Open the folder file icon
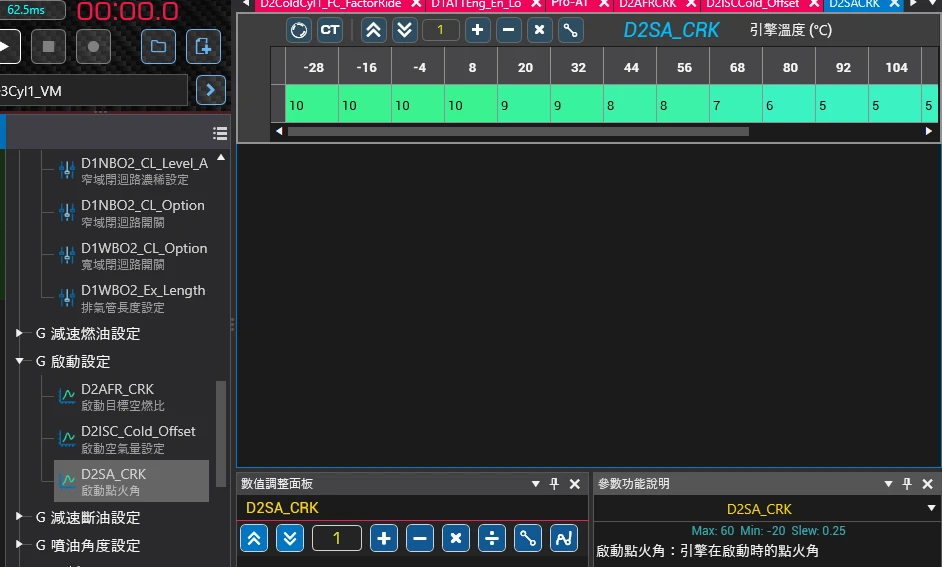The image size is (942, 567). pos(158,46)
